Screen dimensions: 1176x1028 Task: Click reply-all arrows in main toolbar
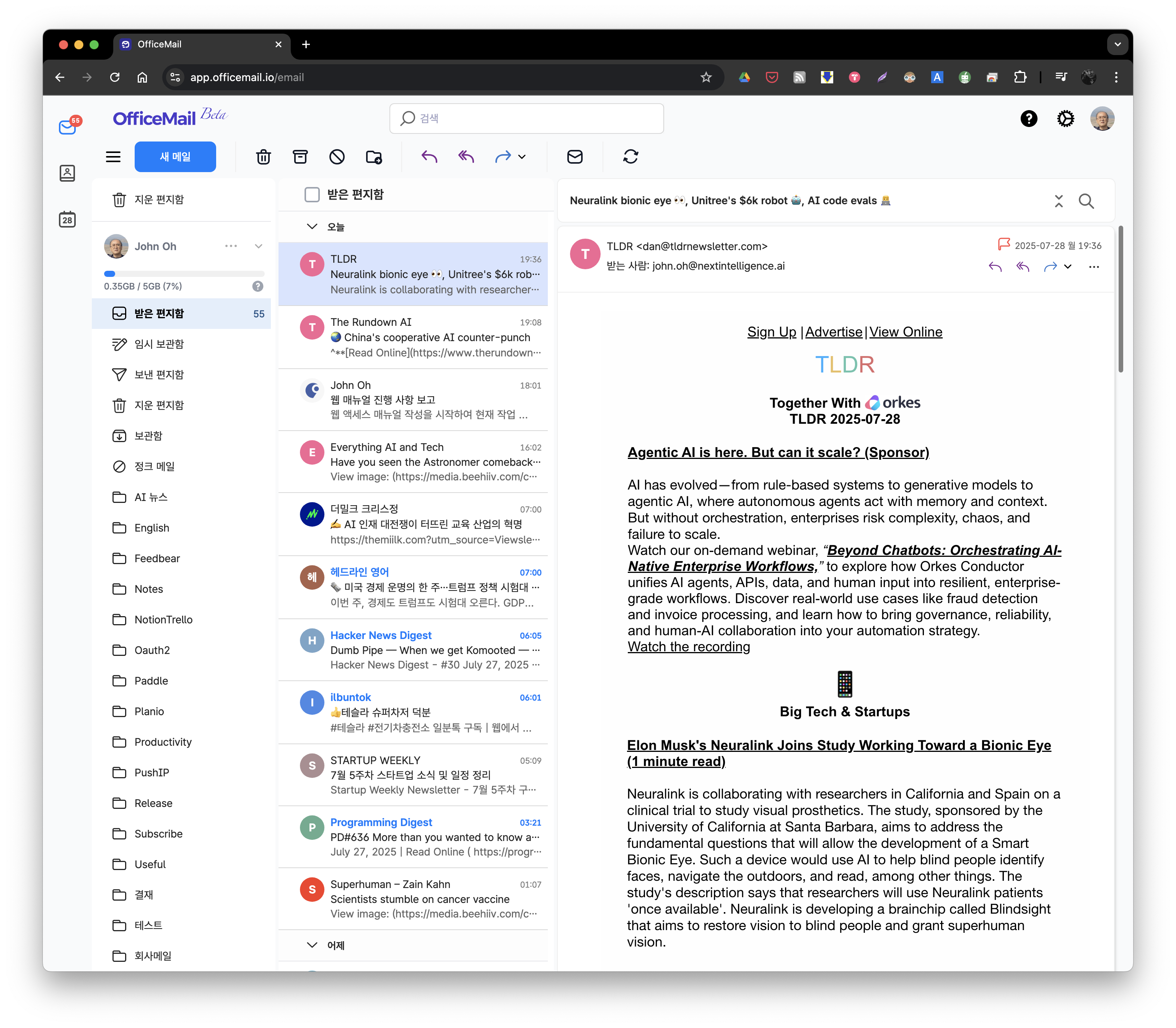coord(466,157)
